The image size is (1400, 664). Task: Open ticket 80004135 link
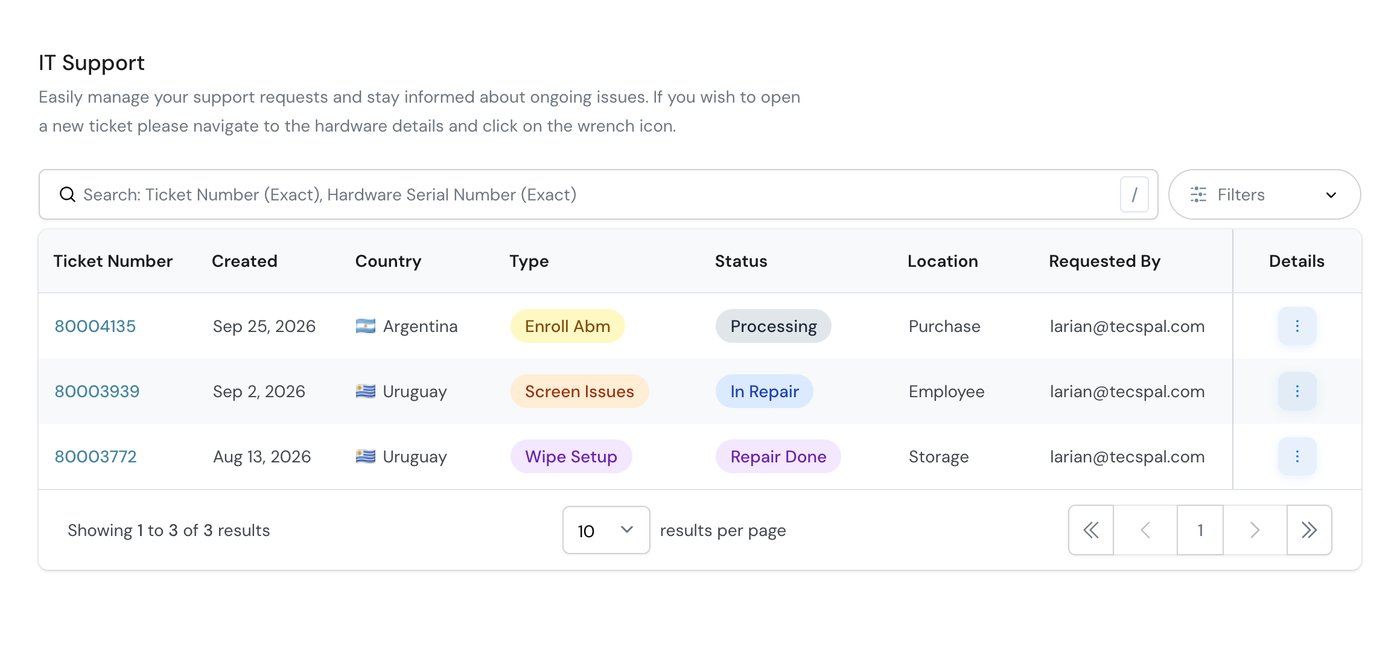pos(95,326)
